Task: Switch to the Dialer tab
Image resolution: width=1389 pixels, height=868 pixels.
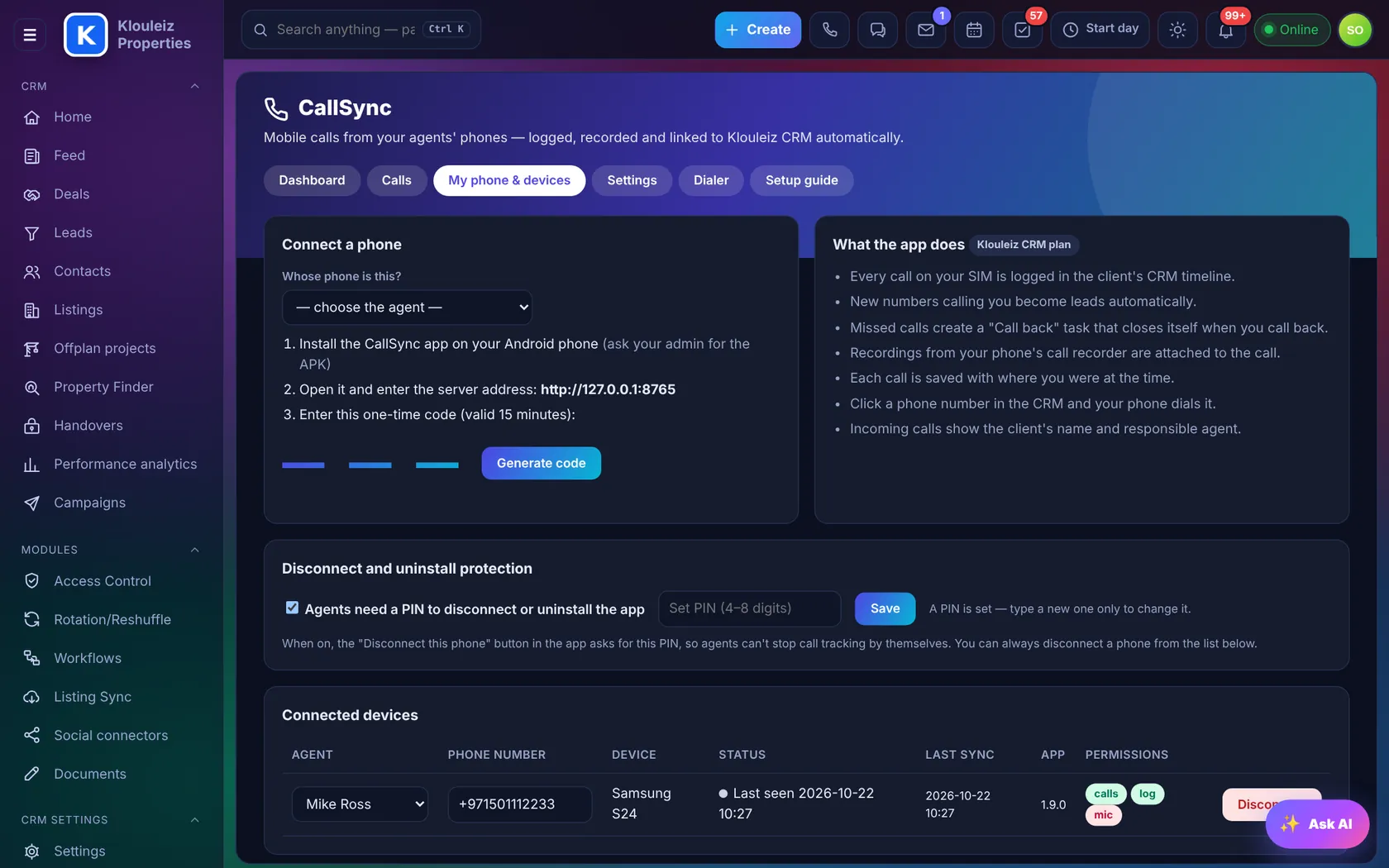Action: (x=711, y=180)
